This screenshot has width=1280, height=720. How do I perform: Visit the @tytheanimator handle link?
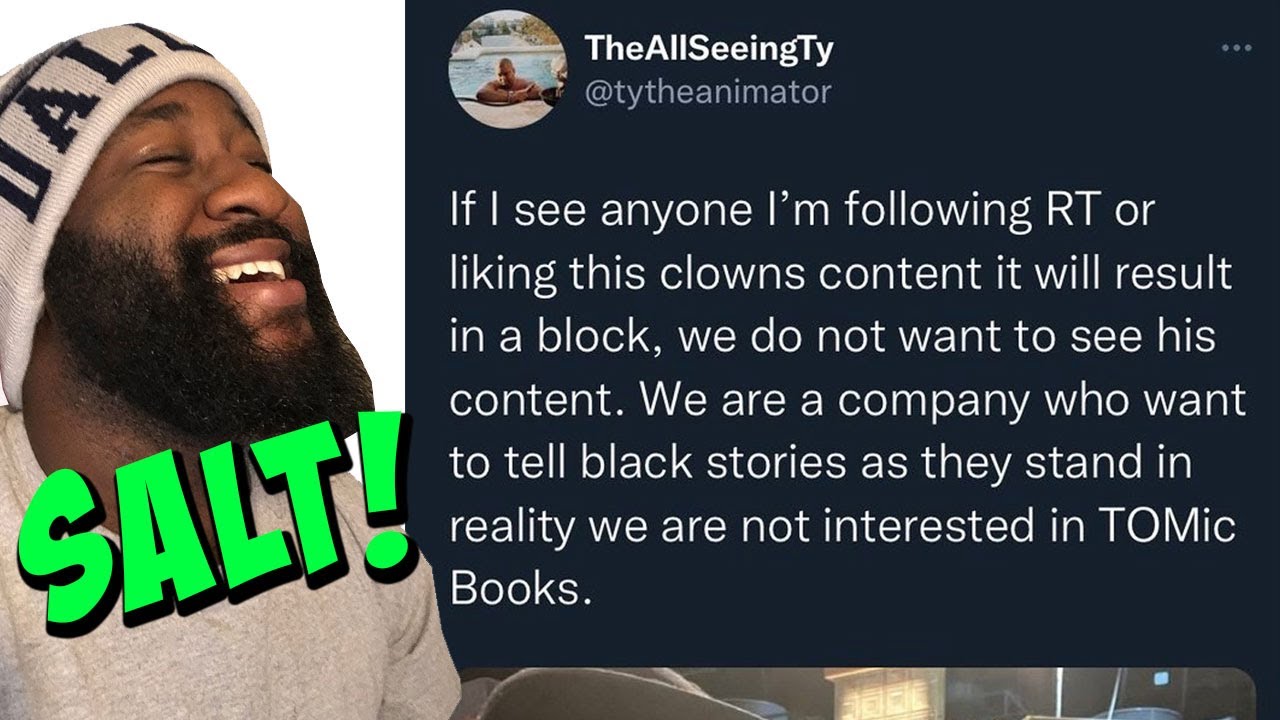[x=707, y=92]
